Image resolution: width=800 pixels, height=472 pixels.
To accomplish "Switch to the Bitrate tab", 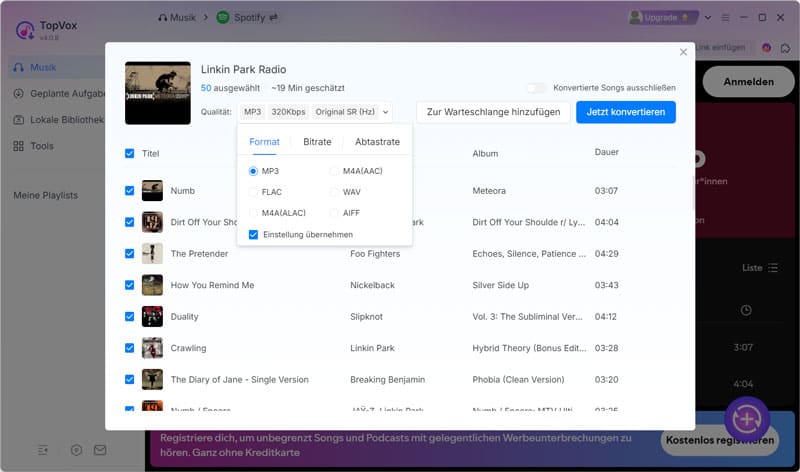I will click(317, 142).
